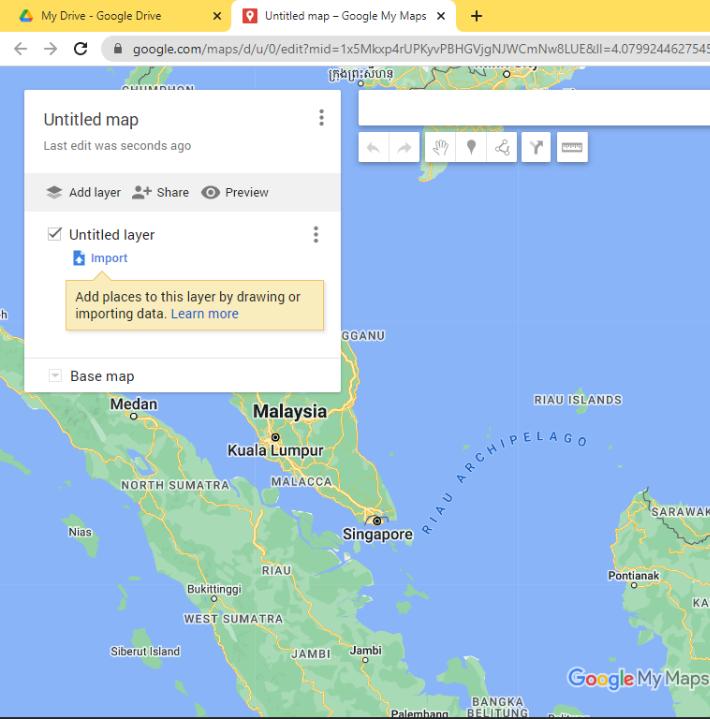710x719 pixels.
Task: Click the Untitled layer name
Action: (x=112, y=235)
